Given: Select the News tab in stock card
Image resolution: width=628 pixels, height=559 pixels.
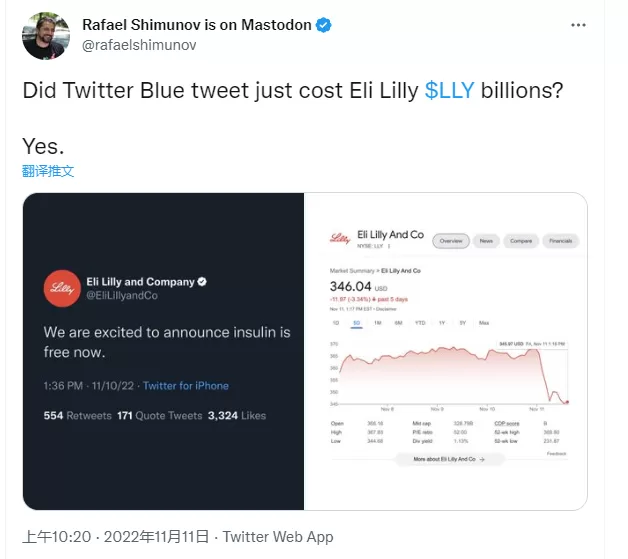Looking at the screenshot, I should click(486, 241).
